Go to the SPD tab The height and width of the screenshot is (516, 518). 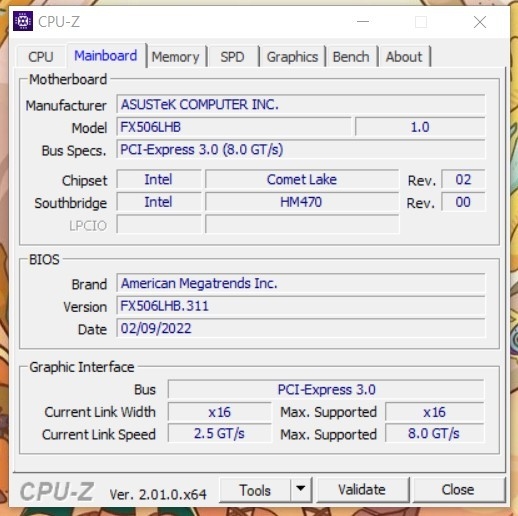tap(232, 57)
